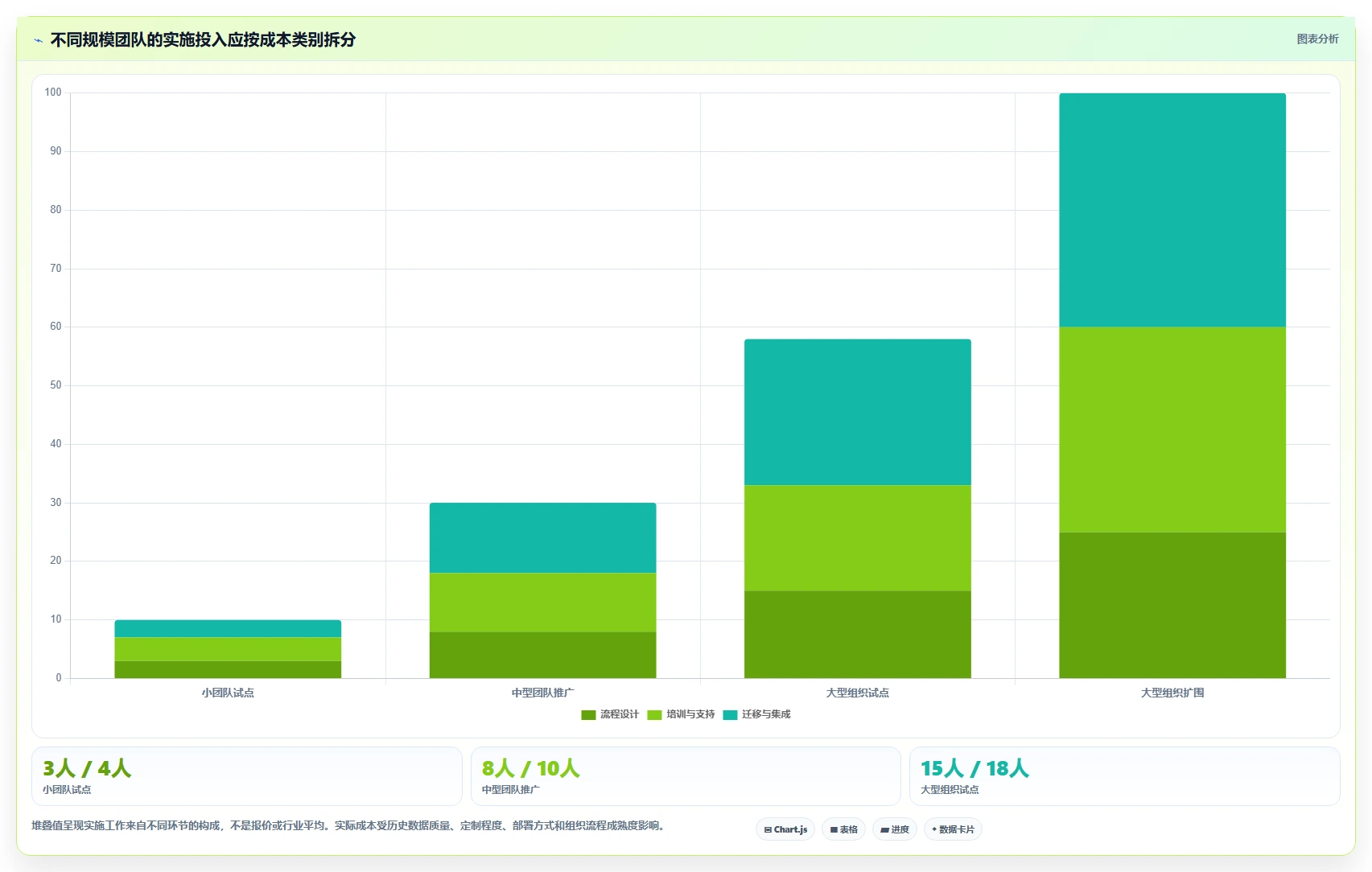Image resolution: width=1372 pixels, height=872 pixels.
Task: Select the Chart.js chip
Action: coord(785,829)
